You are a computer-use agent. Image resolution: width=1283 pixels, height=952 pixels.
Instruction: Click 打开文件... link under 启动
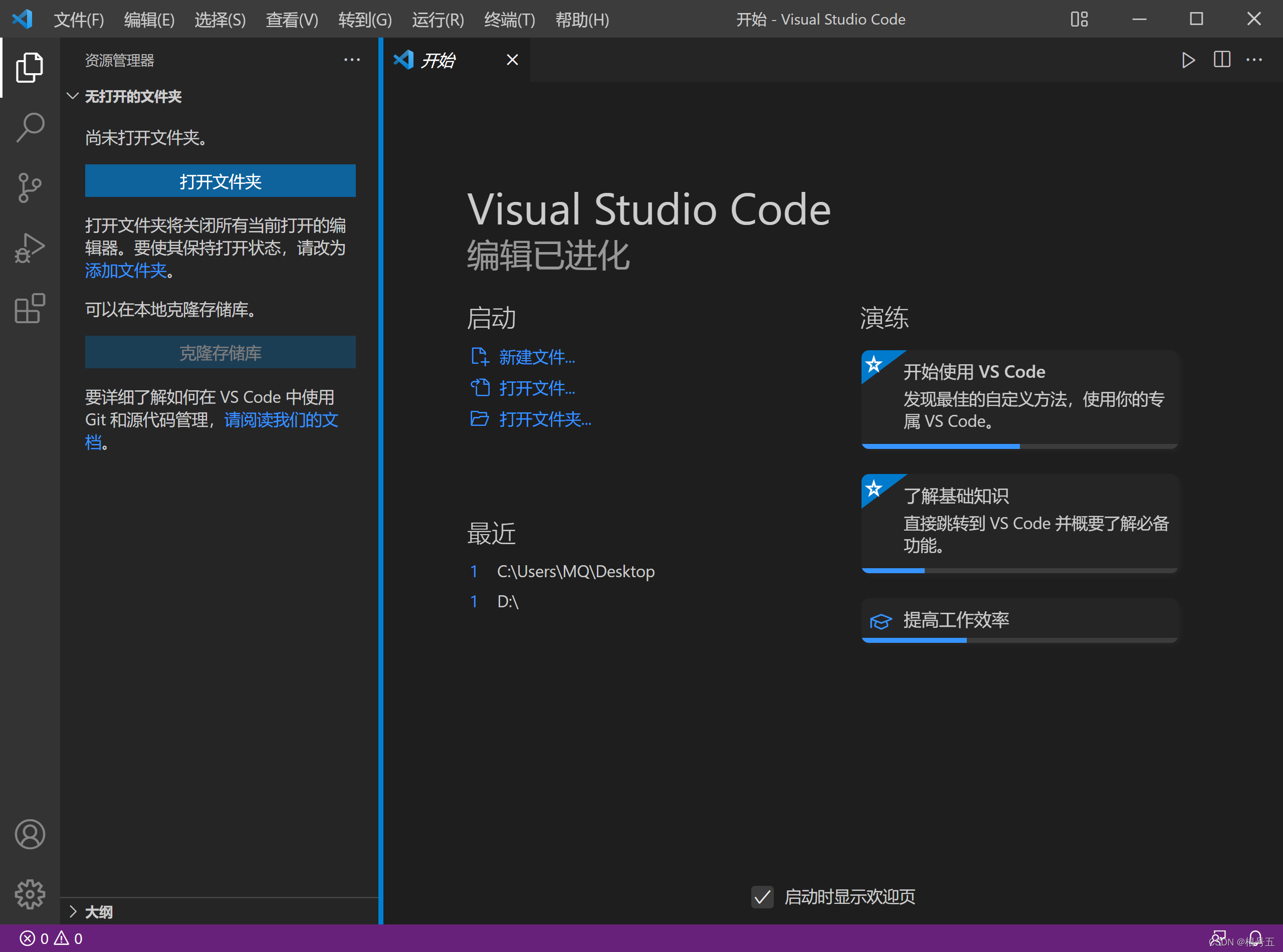(537, 388)
